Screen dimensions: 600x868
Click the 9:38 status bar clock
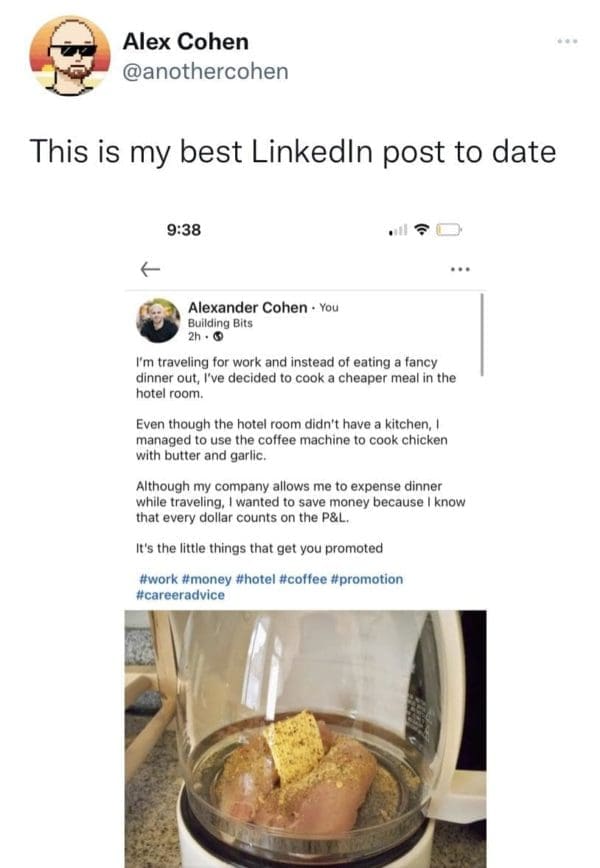(x=184, y=229)
